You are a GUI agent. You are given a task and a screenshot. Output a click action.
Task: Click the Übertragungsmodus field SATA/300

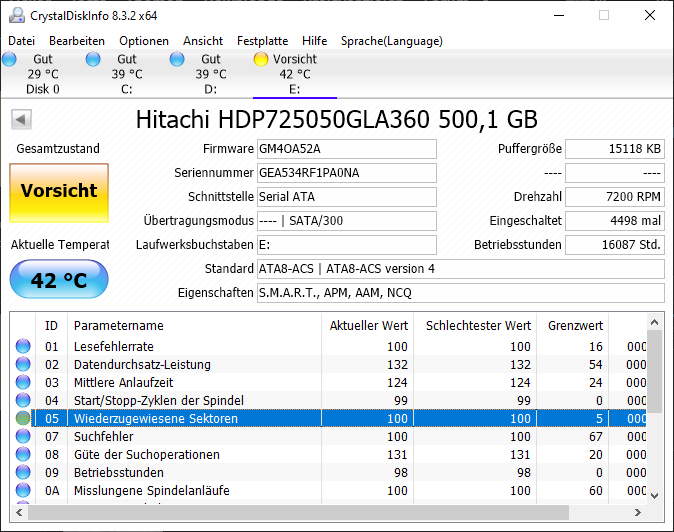tap(347, 221)
